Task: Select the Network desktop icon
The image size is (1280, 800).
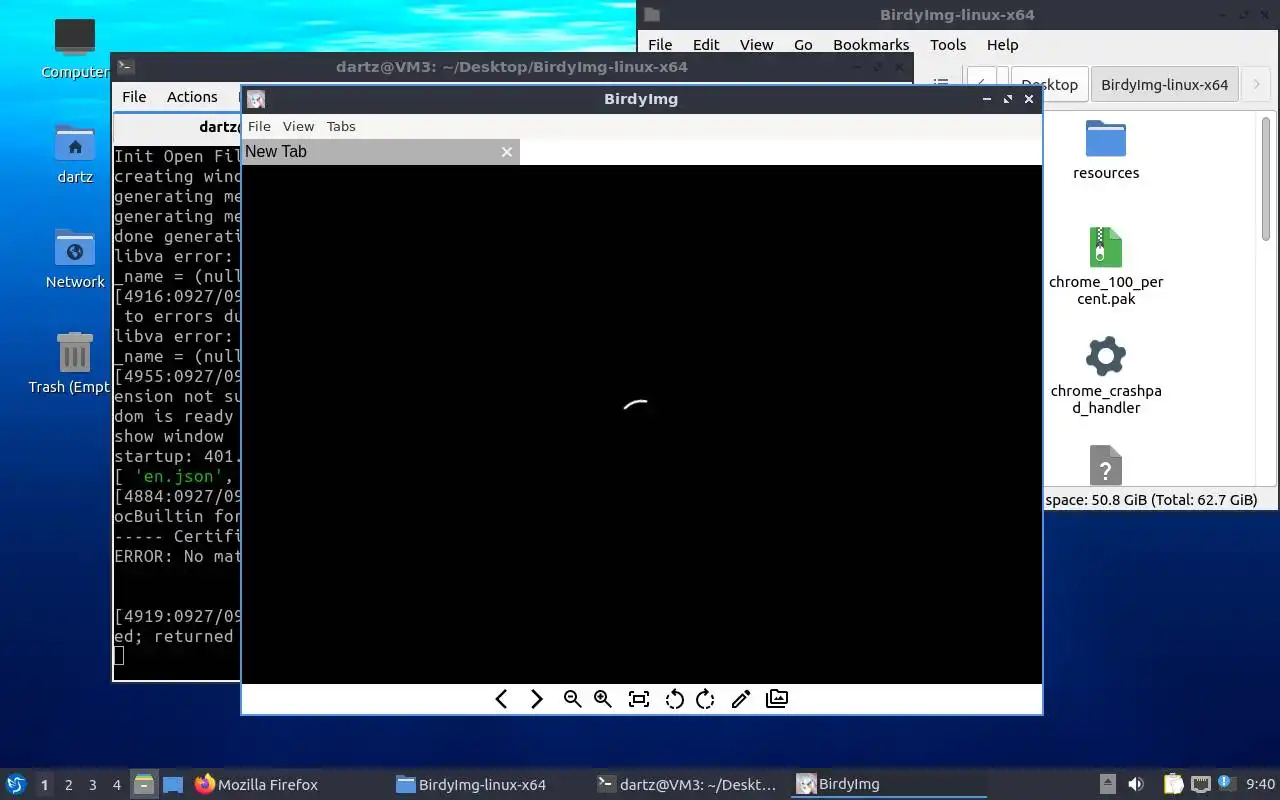Action: click(x=75, y=259)
